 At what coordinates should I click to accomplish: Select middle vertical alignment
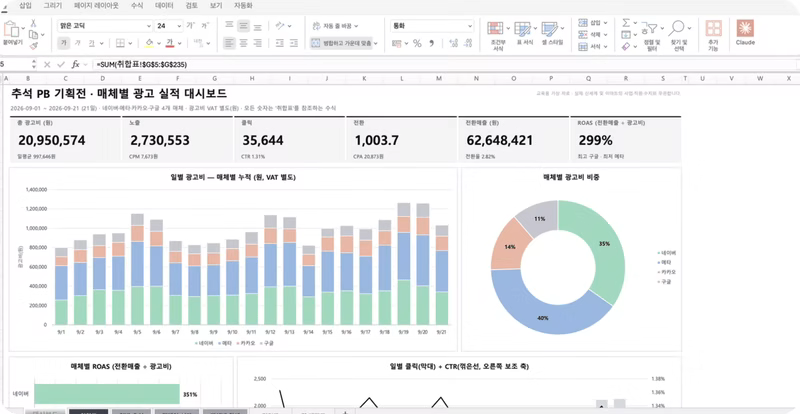click(244, 26)
